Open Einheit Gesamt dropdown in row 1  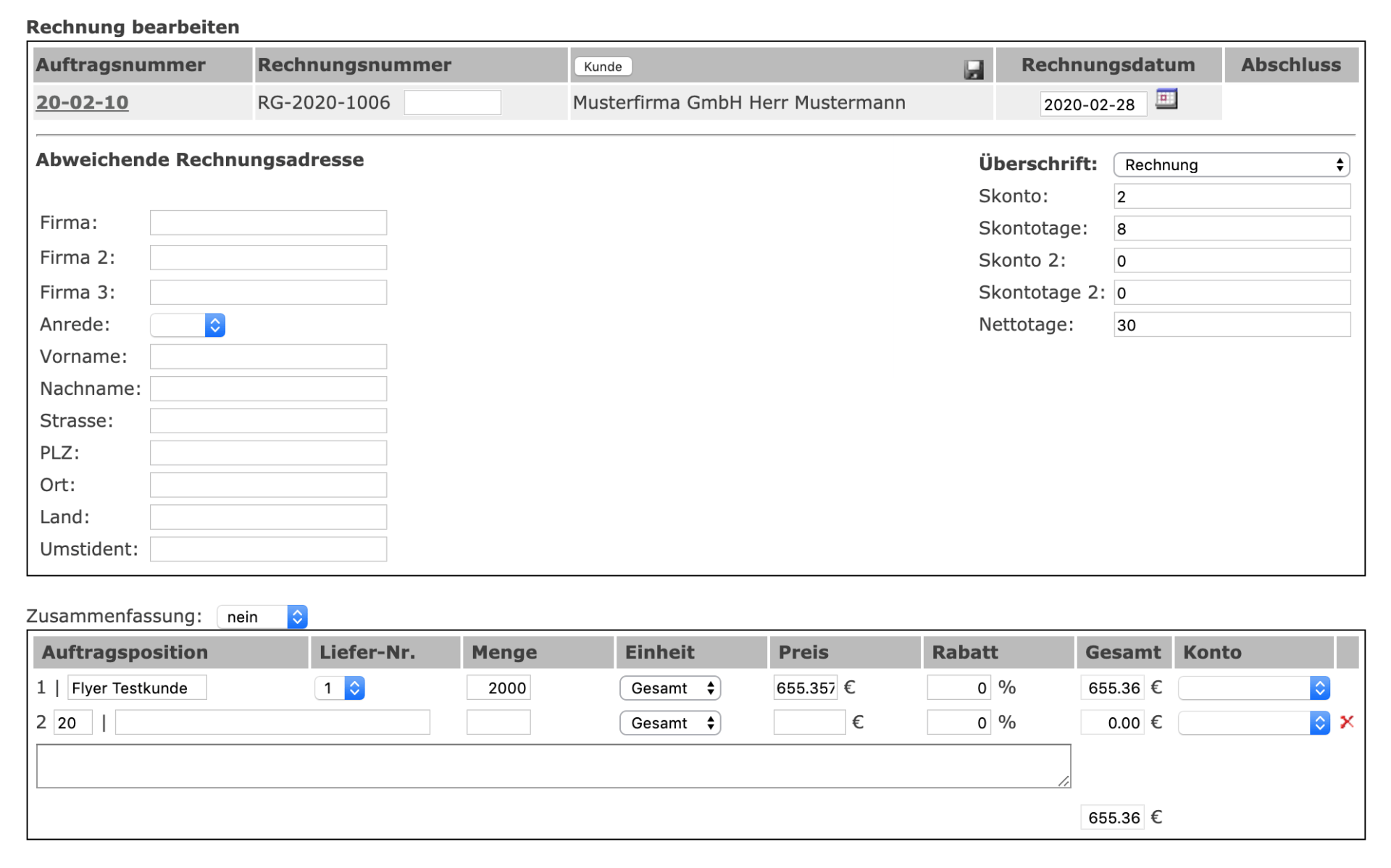click(670, 688)
